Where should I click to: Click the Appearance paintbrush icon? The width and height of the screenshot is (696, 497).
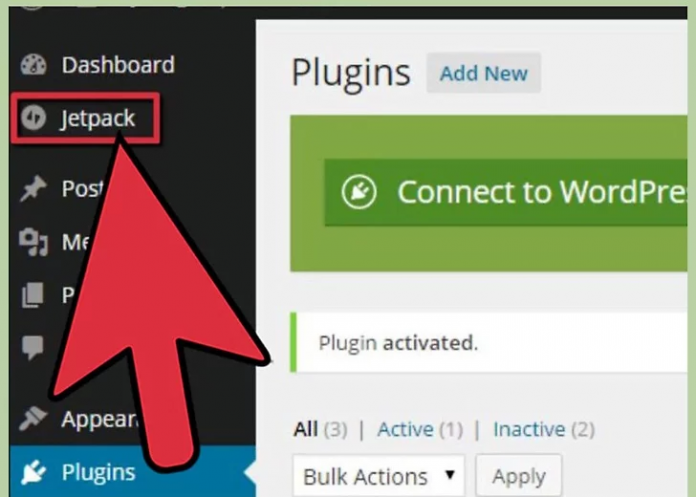click(33, 418)
